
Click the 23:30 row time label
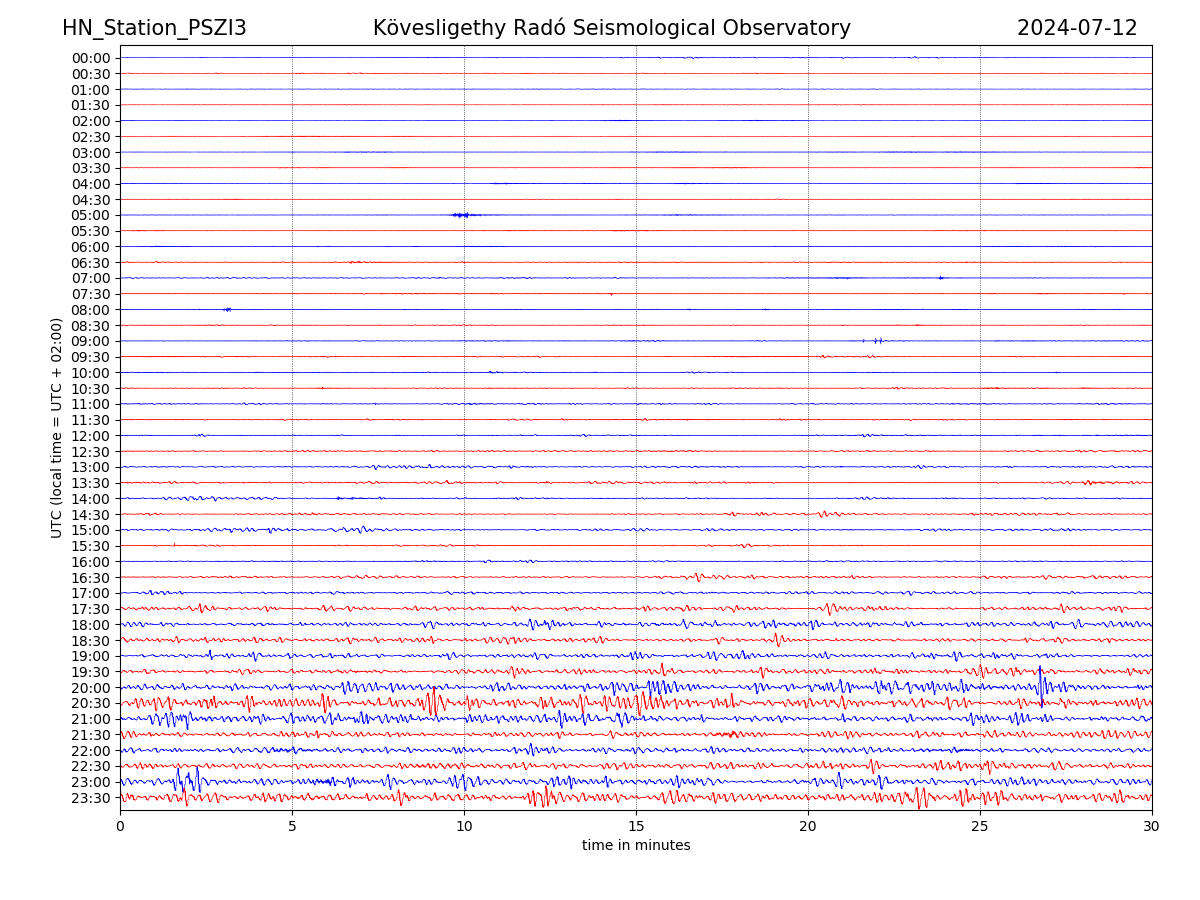click(91, 798)
